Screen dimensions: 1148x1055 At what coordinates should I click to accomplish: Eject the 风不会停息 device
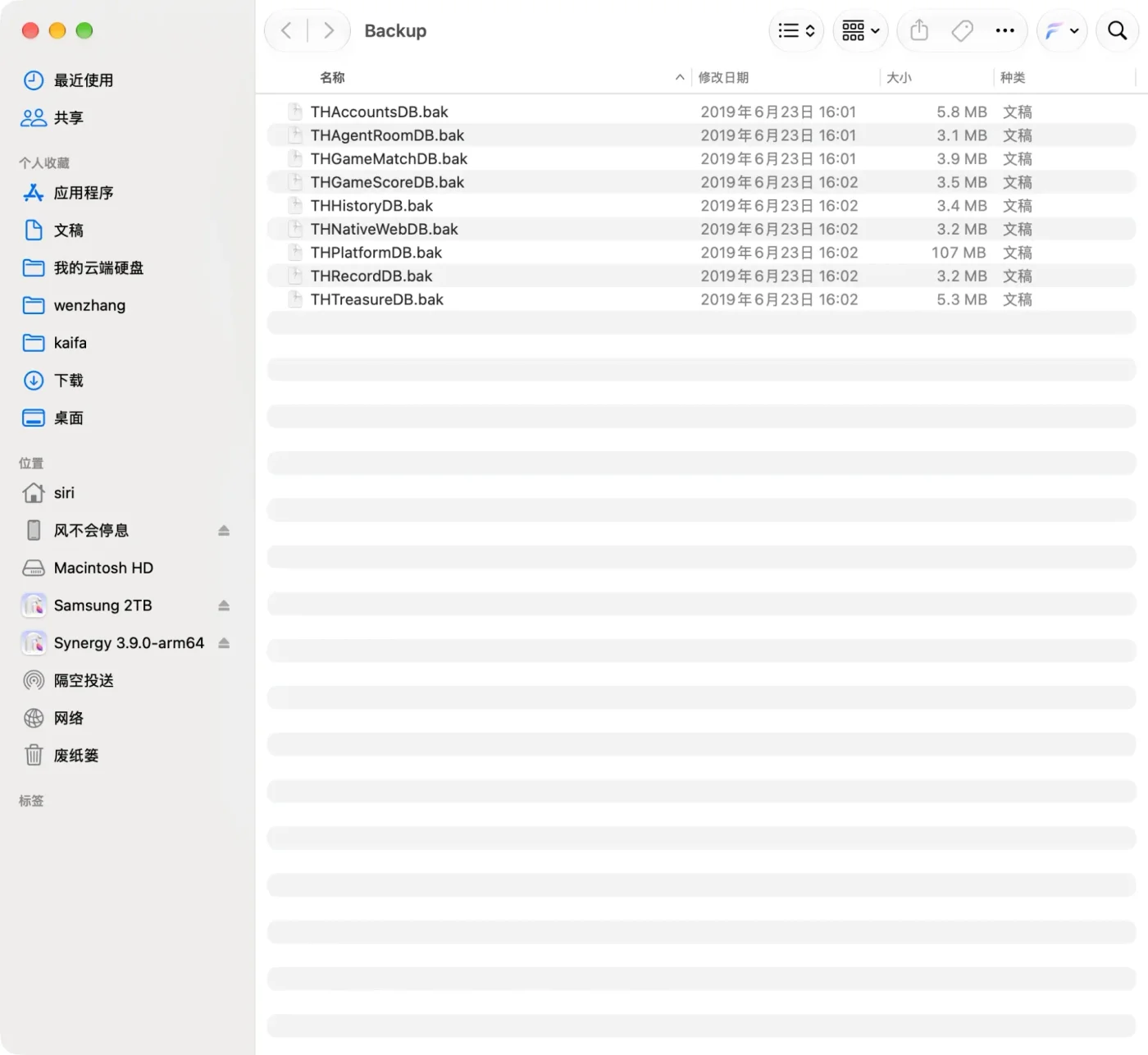click(x=224, y=531)
